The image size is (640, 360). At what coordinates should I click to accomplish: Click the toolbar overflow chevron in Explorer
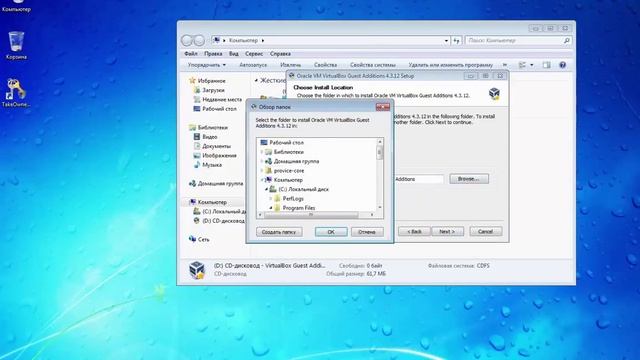505,65
